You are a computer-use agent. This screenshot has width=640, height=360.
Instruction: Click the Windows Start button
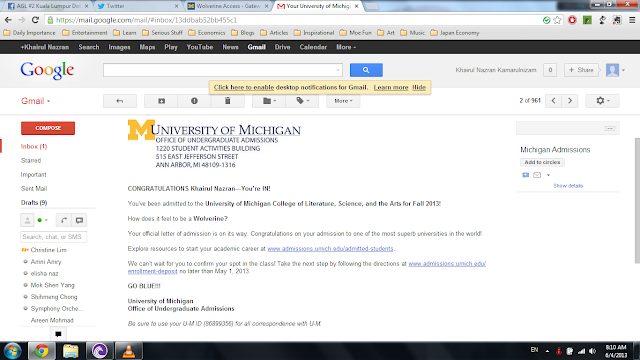[13, 351]
